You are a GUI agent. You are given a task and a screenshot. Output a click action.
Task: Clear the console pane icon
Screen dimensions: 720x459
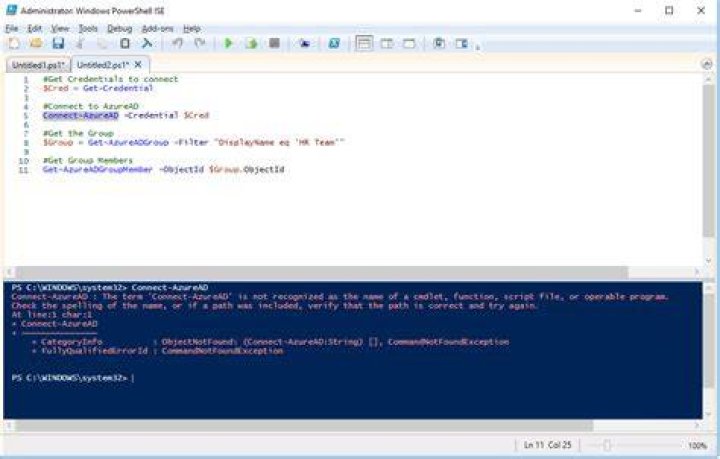(147, 44)
